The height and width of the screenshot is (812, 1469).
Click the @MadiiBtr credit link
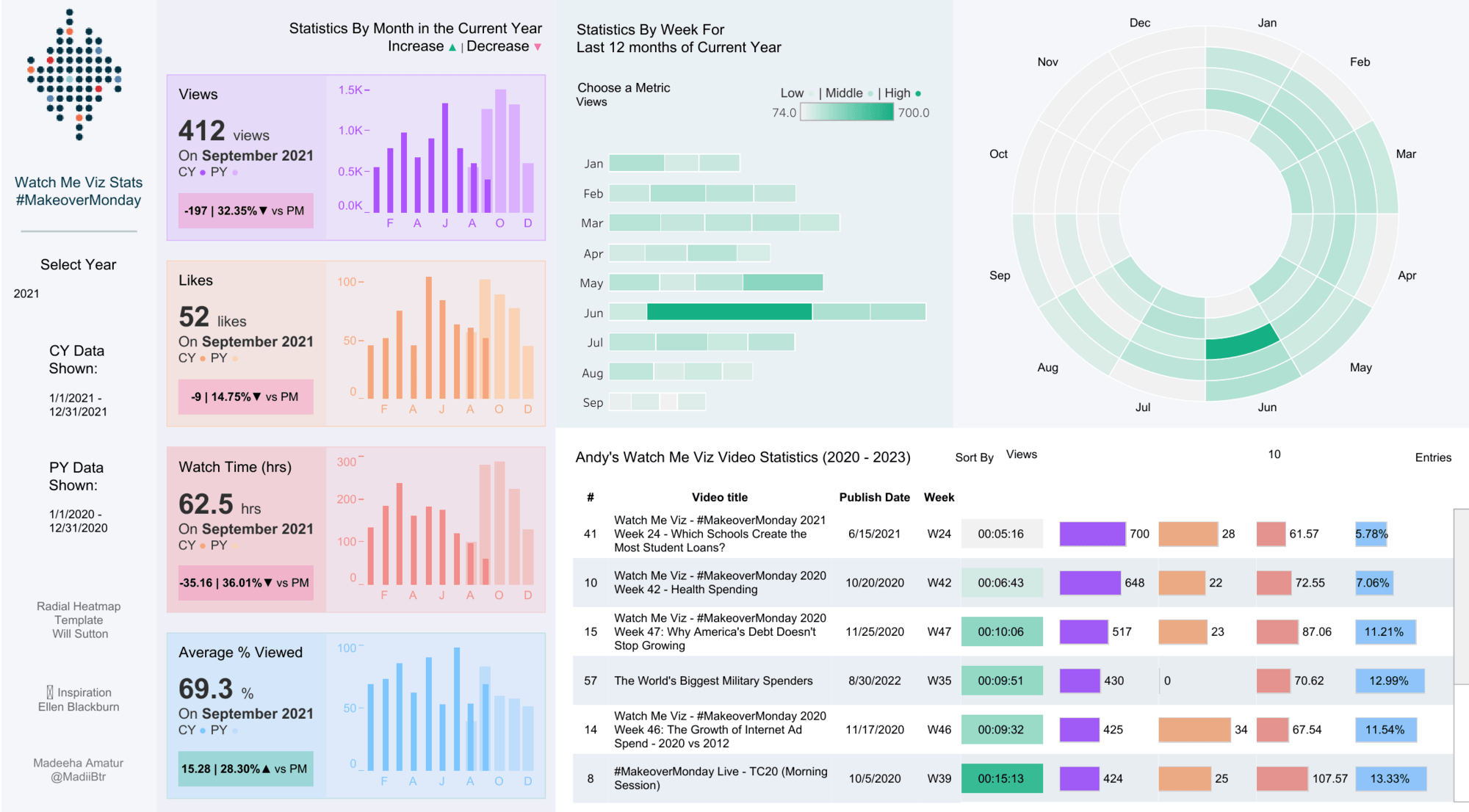point(77,777)
